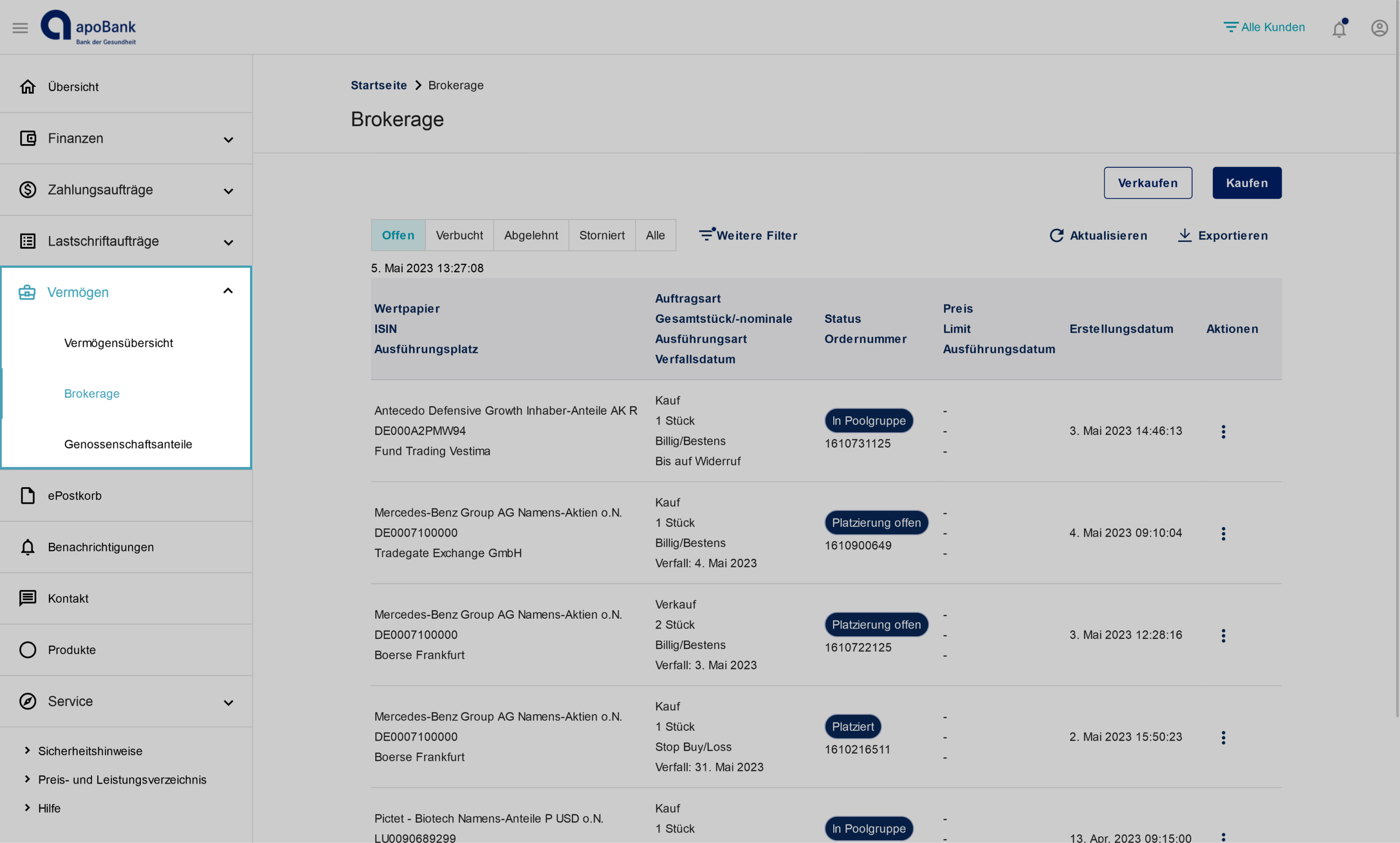Click the Erstellungsdatum column header
Image resolution: width=1400 pixels, height=843 pixels.
pos(1121,329)
